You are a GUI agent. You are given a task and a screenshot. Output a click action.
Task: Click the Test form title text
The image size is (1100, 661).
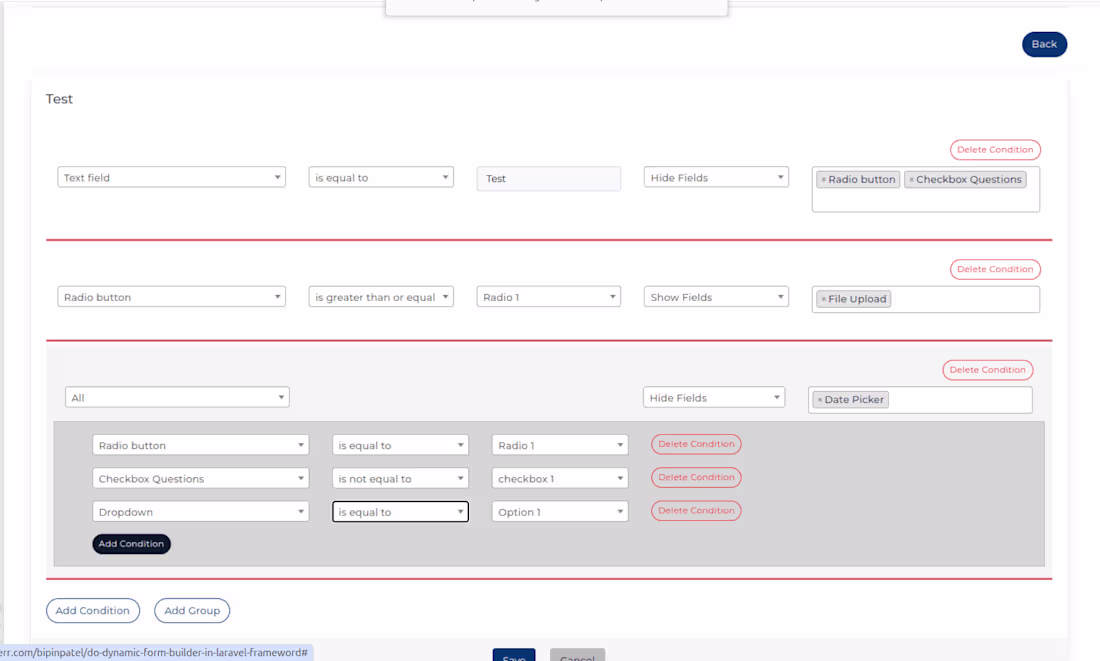click(x=59, y=99)
